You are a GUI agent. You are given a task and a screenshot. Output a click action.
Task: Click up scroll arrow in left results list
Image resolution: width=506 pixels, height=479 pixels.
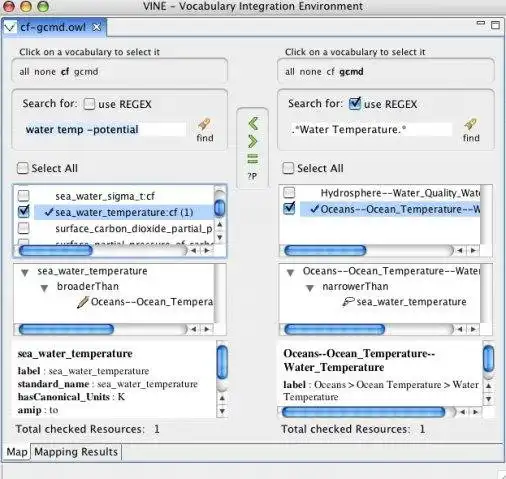pyautogui.click(x=220, y=225)
